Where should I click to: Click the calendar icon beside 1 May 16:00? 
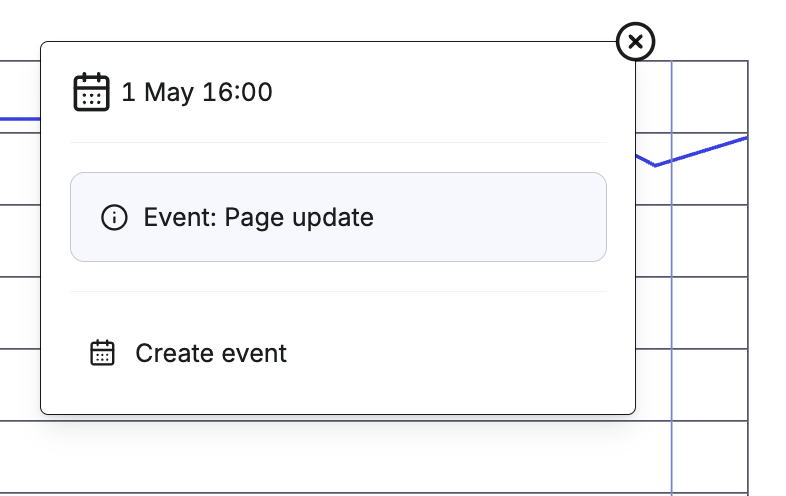pyautogui.click(x=91, y=92)
